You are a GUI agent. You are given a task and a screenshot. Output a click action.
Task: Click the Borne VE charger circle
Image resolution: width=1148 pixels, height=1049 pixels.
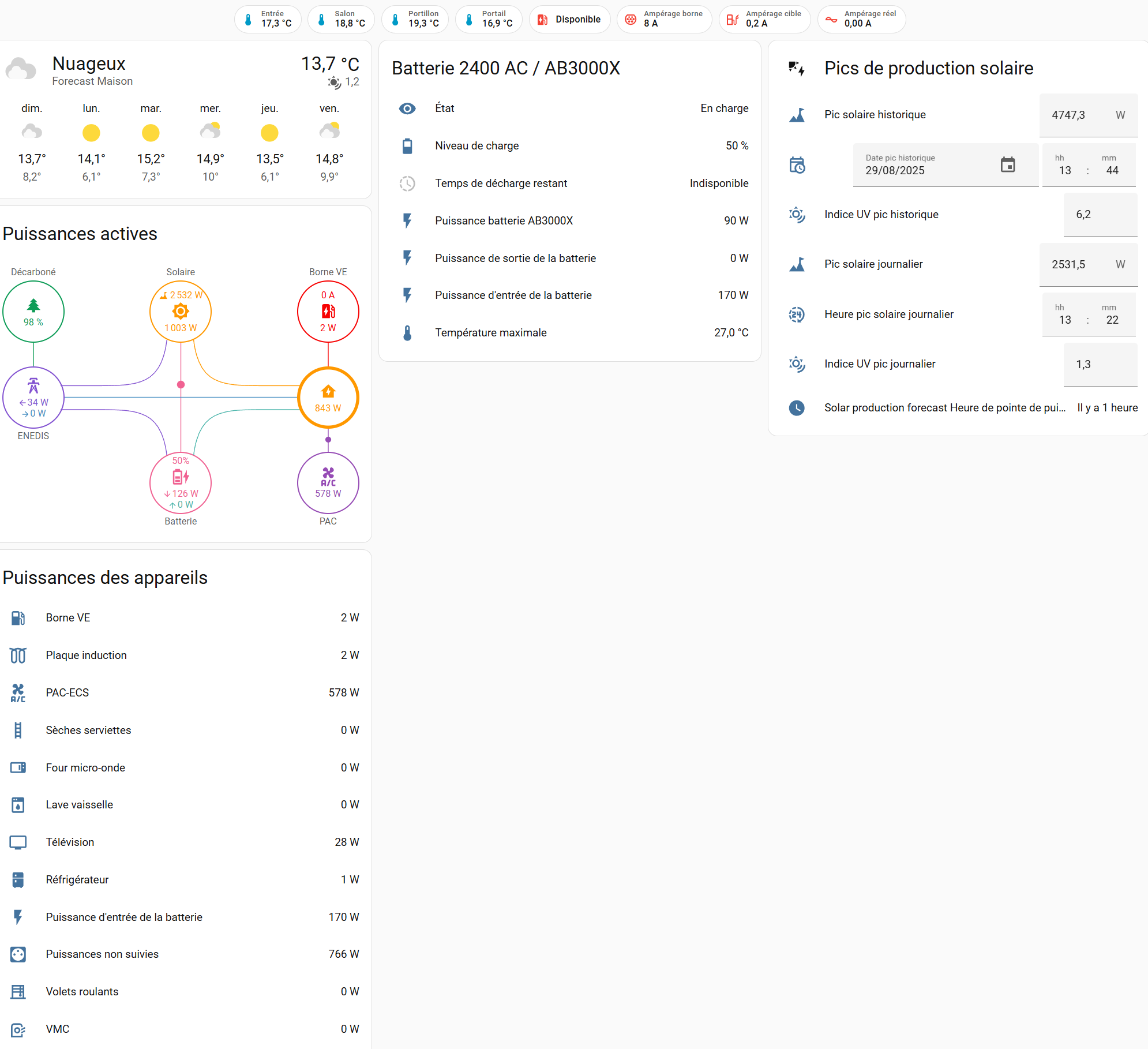click(x=328, y=312)
